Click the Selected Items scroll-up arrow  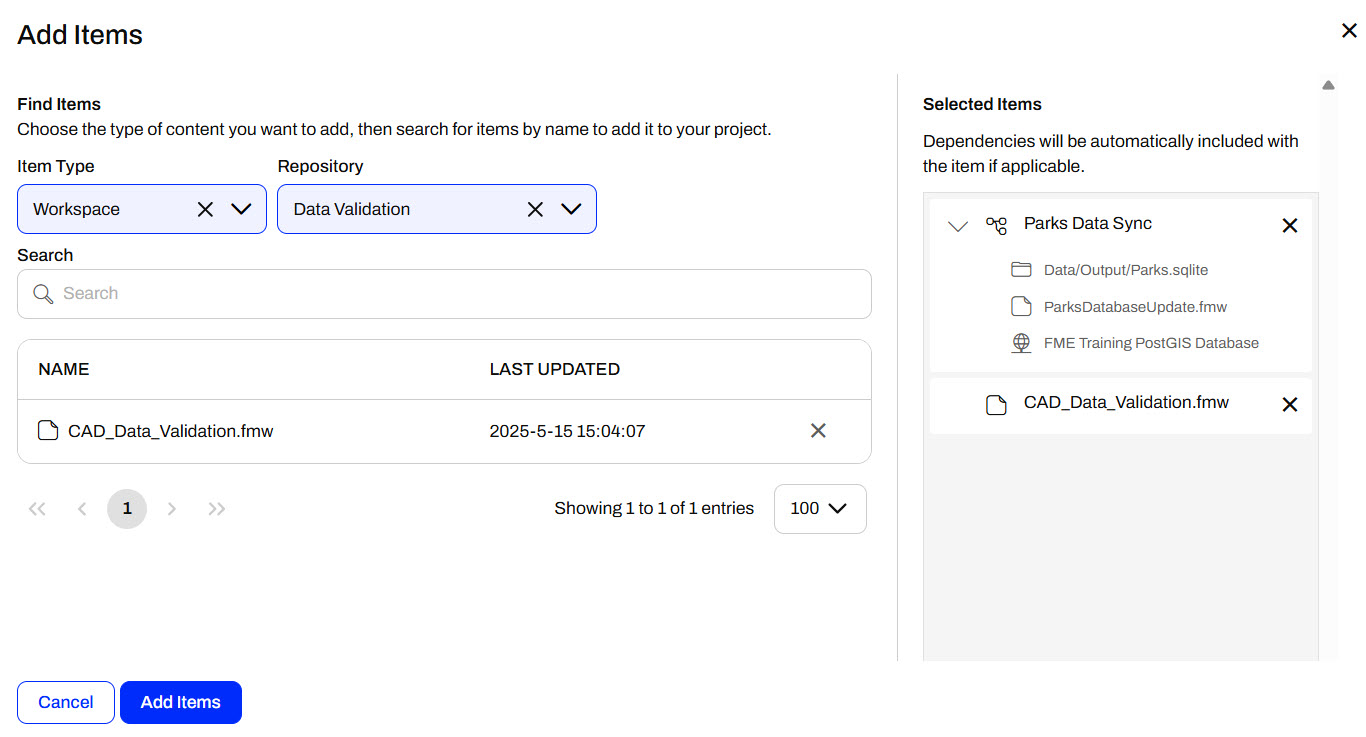tap(1328, 86)
